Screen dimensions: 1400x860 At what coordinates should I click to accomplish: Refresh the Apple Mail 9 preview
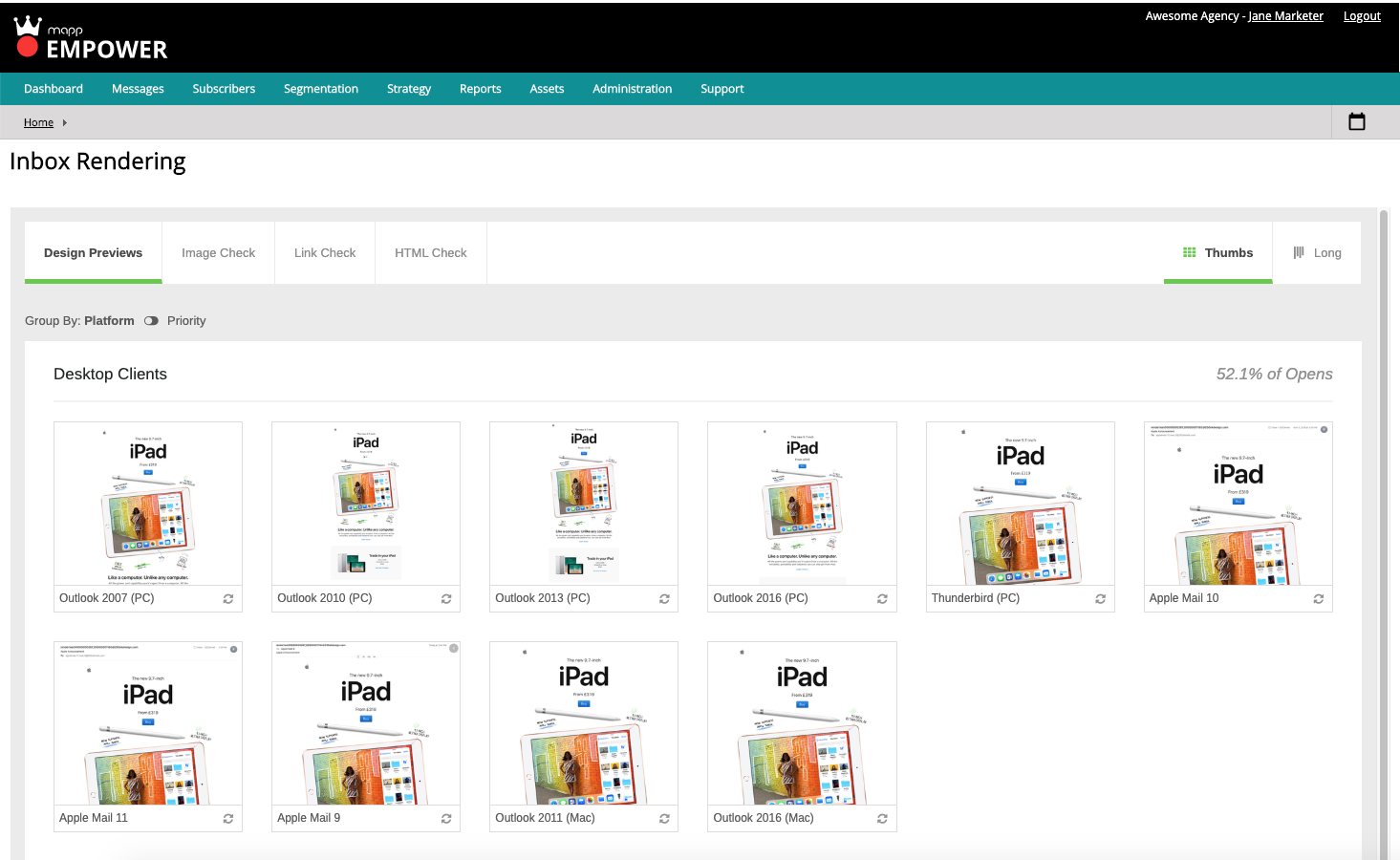click(x=446, y=819)
